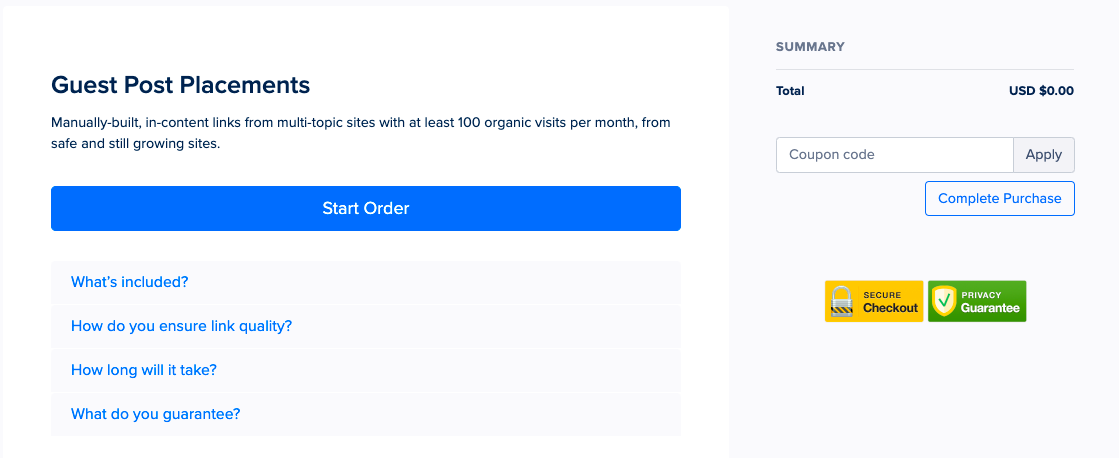Click the "safe and still growing sites" text line

(136, 143)
